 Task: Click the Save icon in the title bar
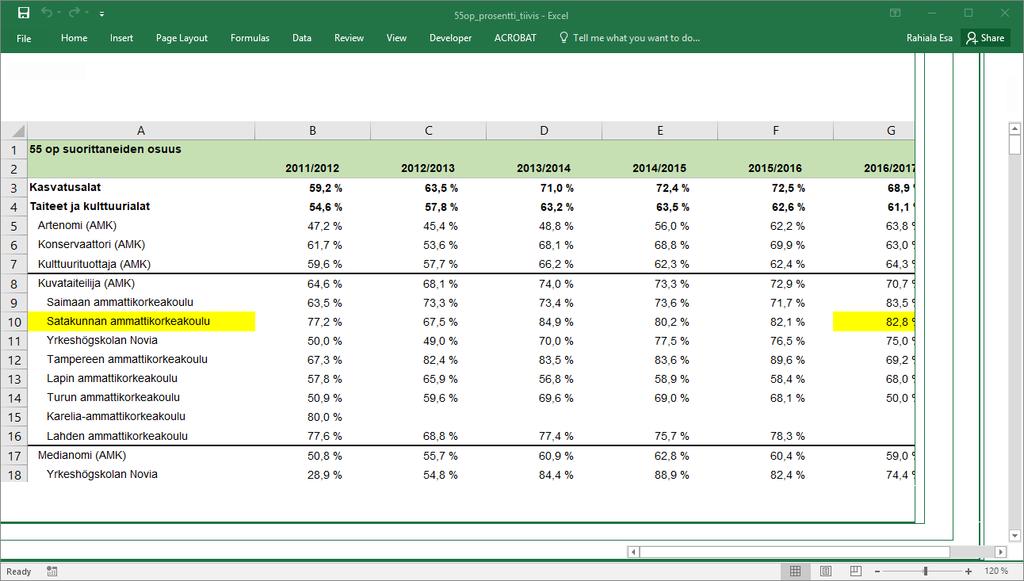[24, 13]
